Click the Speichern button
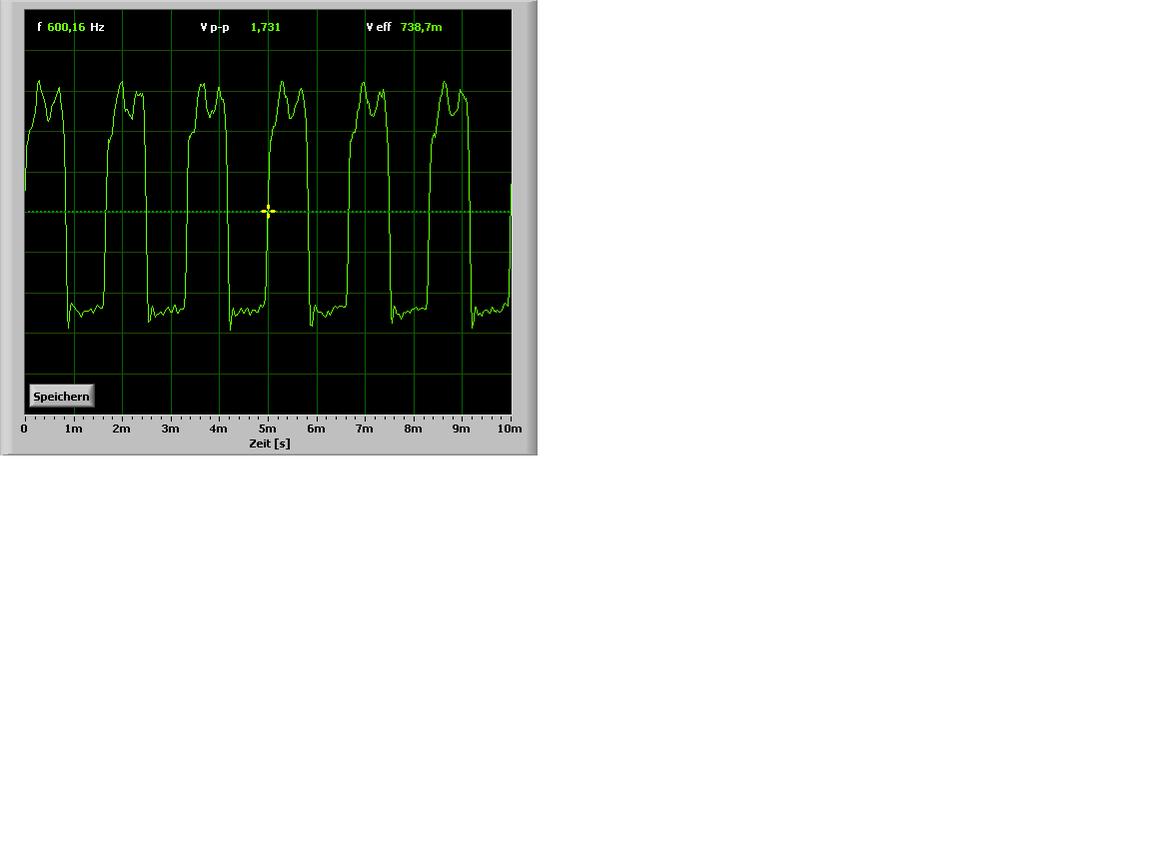This screenshot has width=1151, height=863. tap(61, 396)
